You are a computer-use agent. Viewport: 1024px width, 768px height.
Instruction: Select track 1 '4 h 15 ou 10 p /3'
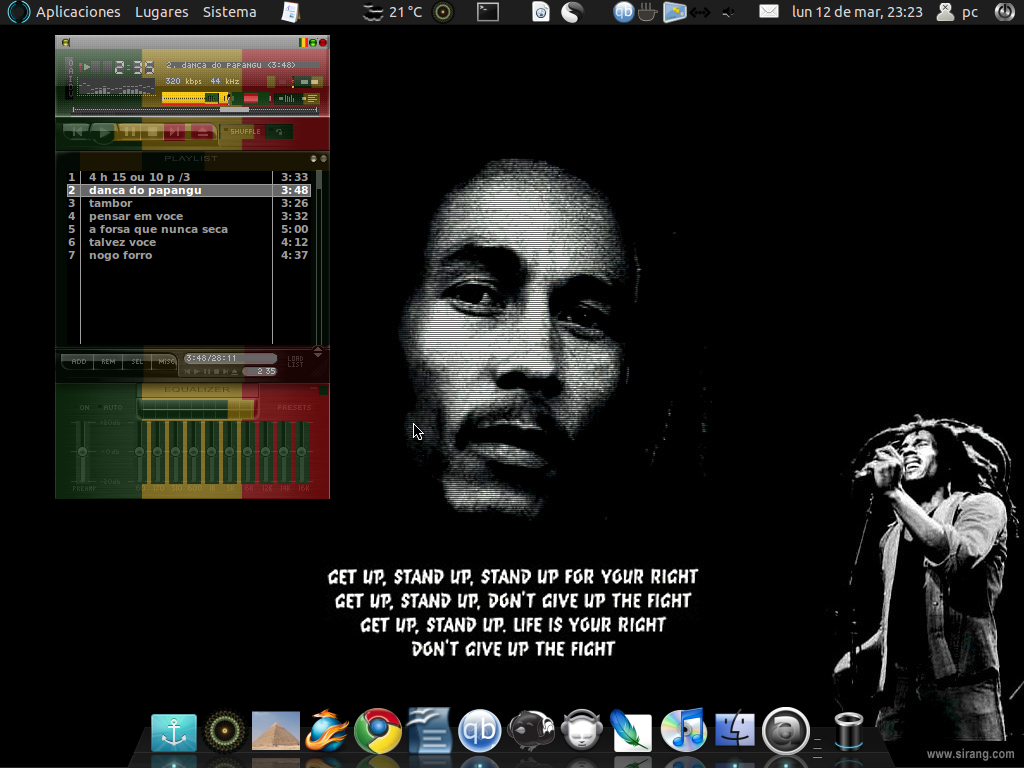189,177
